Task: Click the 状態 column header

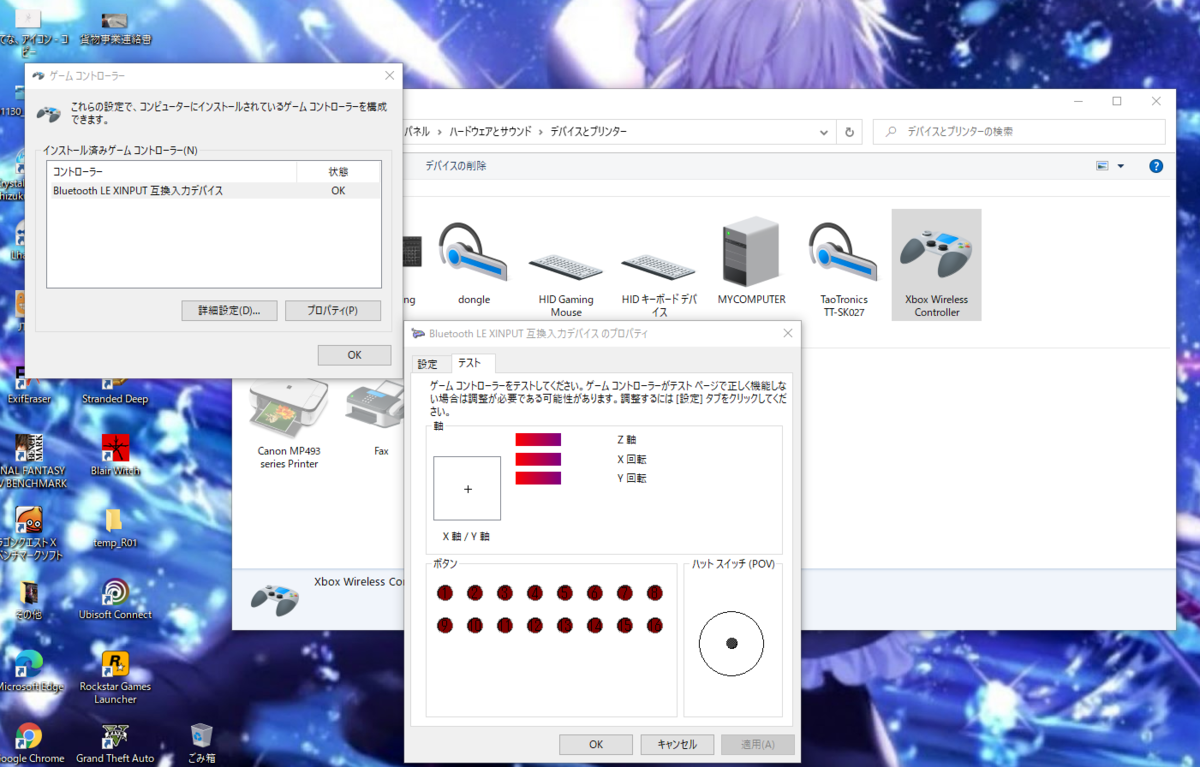Action: click(x=338, y=172)
